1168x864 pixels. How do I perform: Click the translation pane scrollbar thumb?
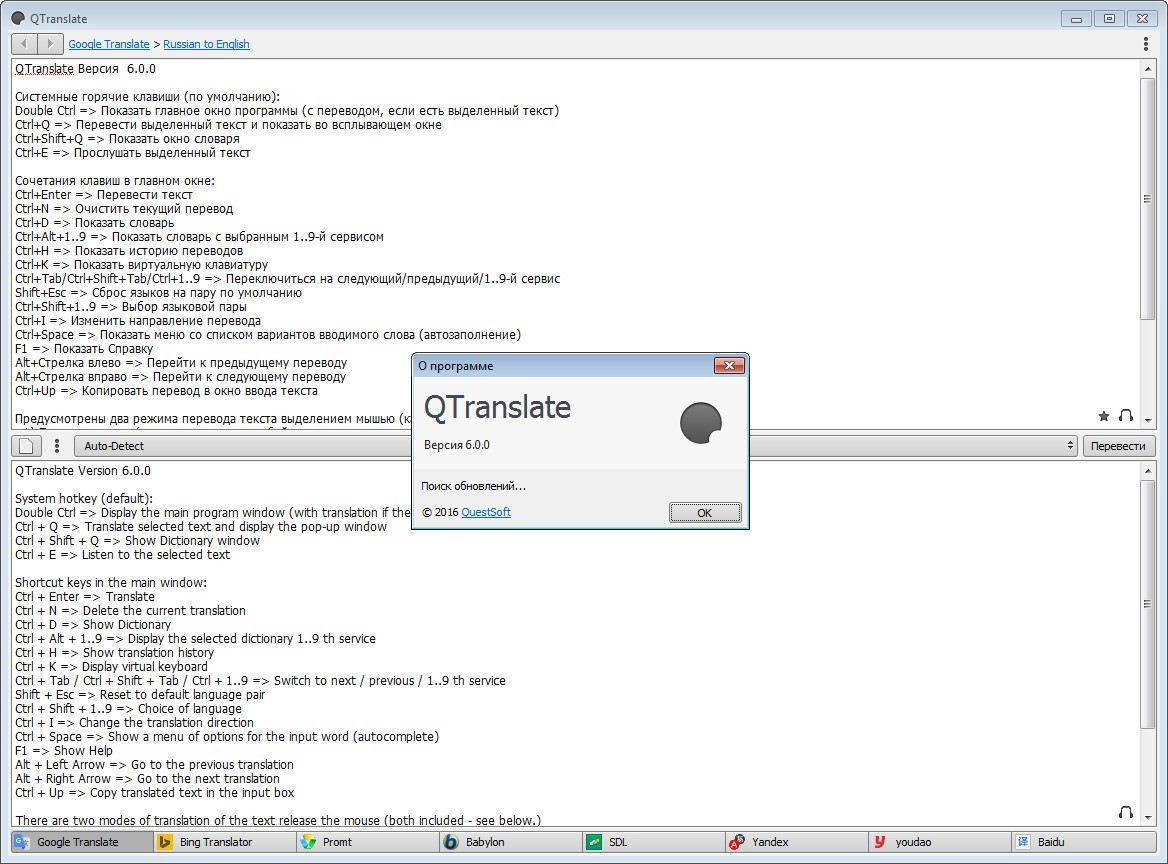coord(1147,603)
